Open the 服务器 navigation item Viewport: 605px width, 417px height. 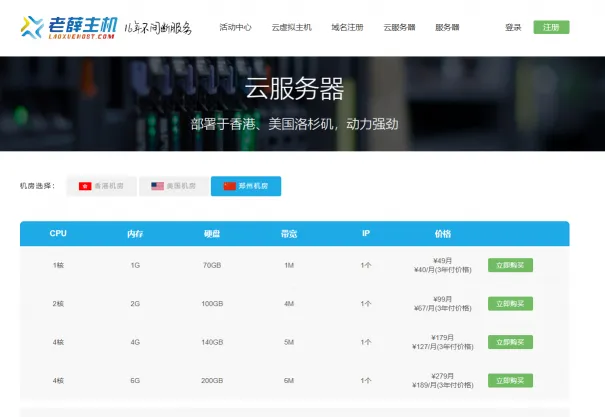point(447,28)
